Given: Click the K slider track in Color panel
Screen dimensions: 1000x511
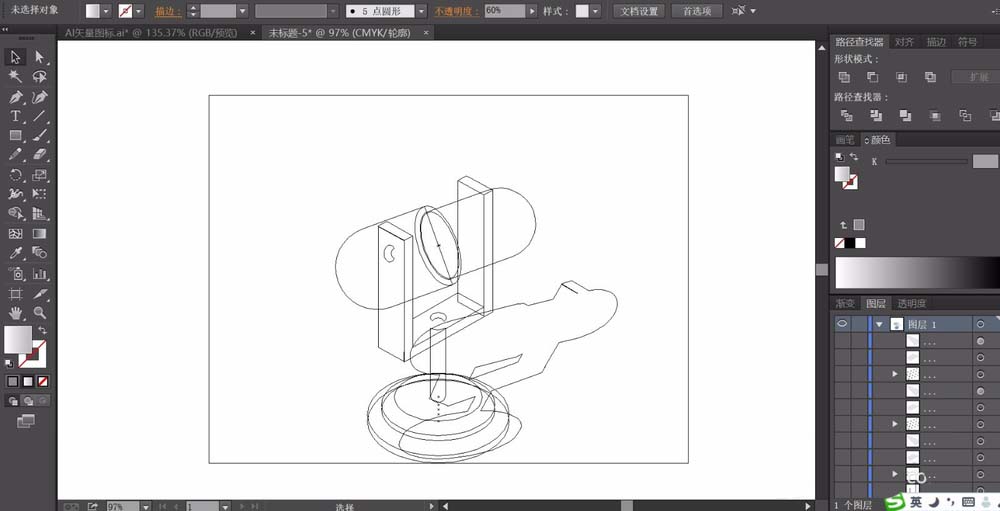Looking at the screenshot, I should [x=927, y=162].
